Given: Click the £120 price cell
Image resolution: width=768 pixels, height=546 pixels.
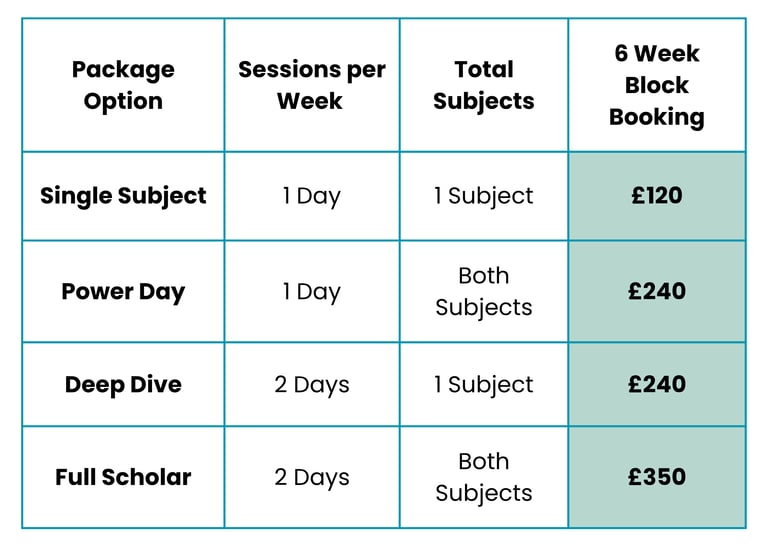Looking at the screenshot, I should coord(657,196).
